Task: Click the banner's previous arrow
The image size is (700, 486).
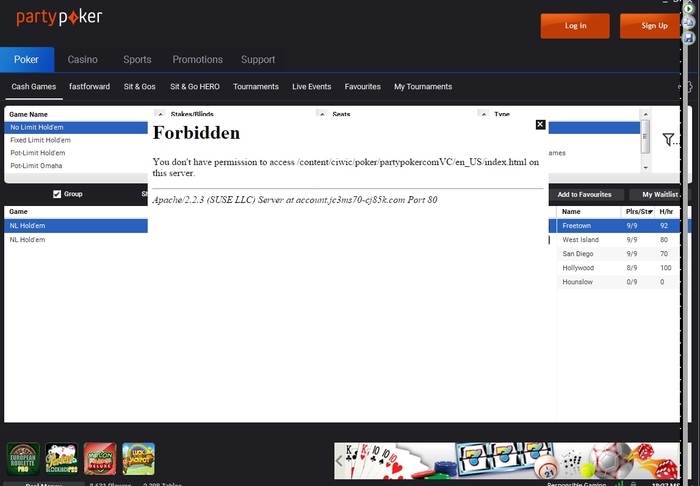Action: click(x=339, y=461)
